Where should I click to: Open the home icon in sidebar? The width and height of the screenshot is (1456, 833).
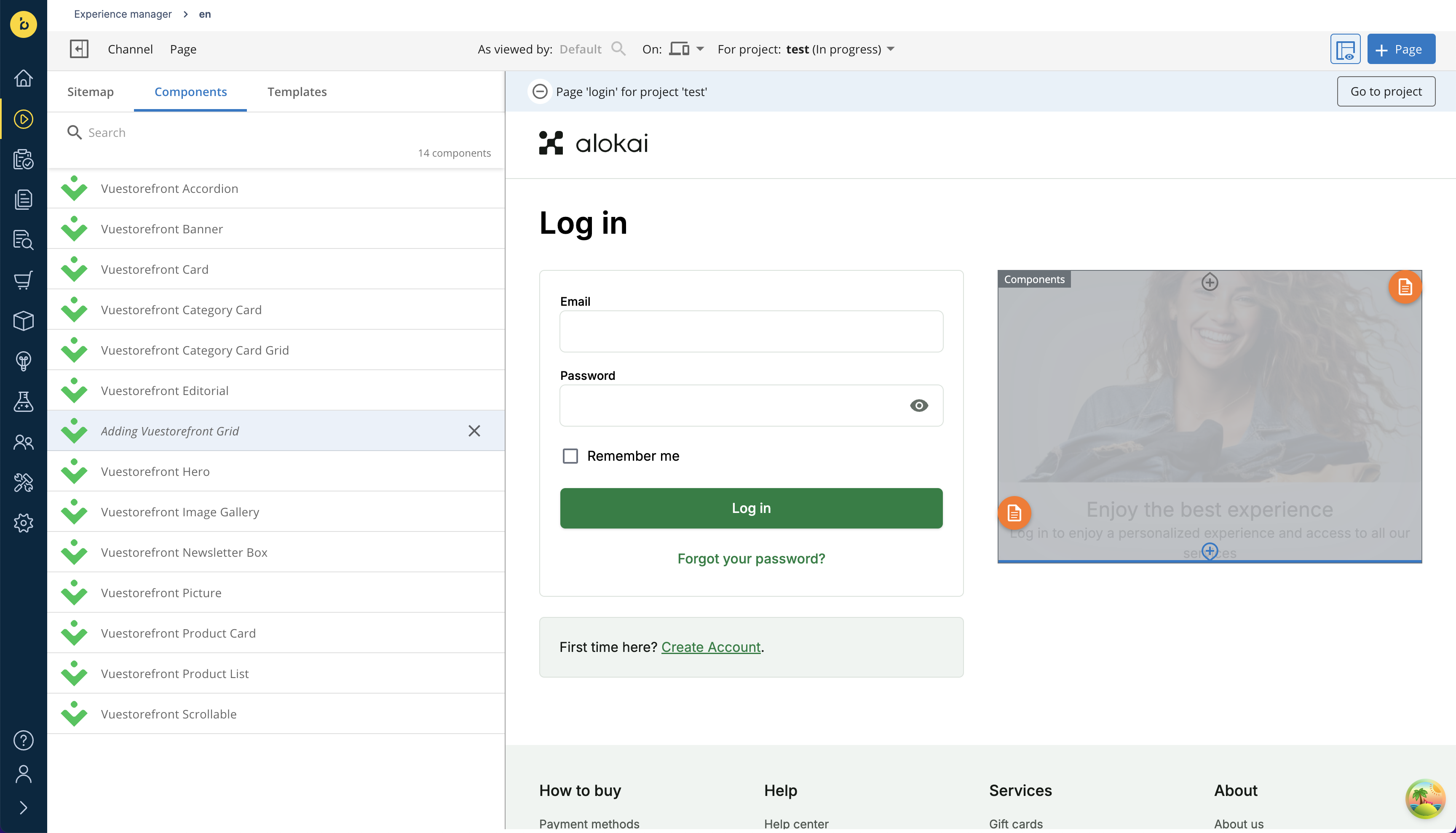24,78
